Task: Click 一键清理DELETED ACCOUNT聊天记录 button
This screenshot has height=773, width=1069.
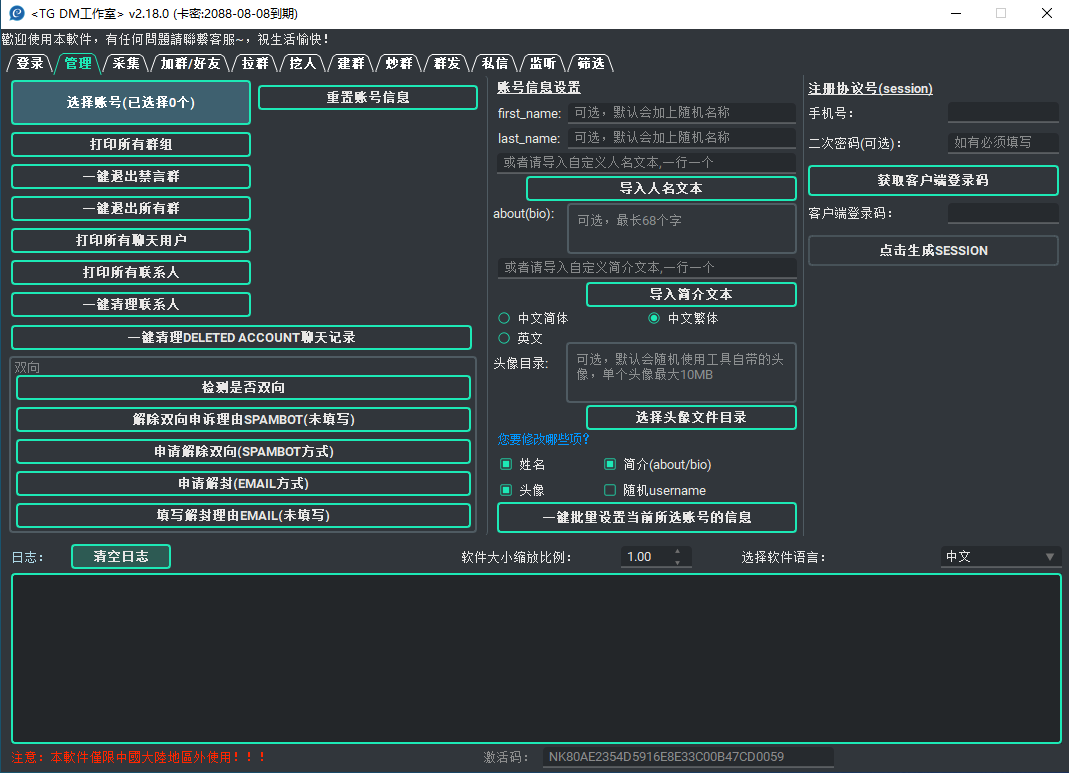Action: [x=241, y=337]
